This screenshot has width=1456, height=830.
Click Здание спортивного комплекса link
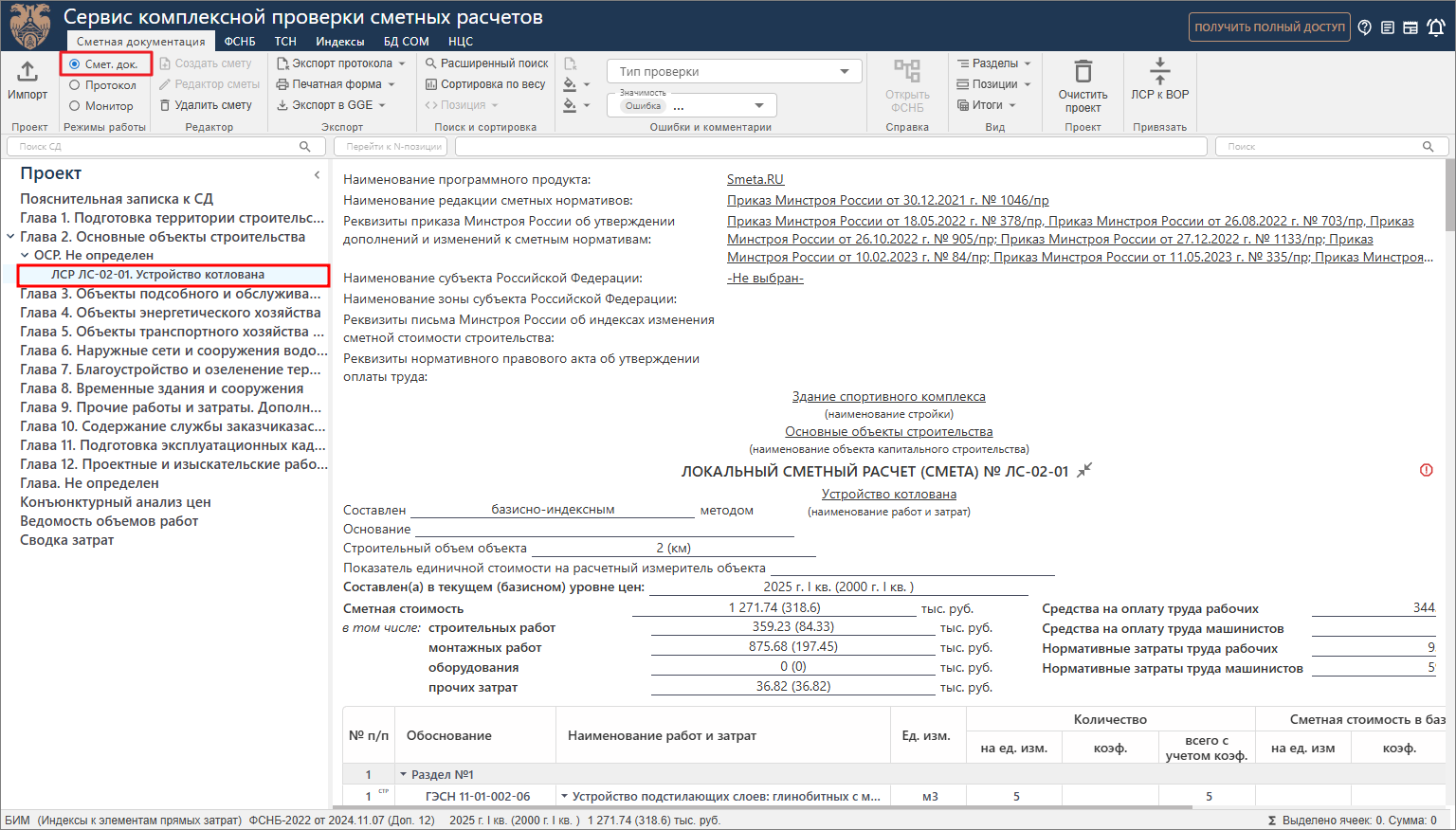889,396
